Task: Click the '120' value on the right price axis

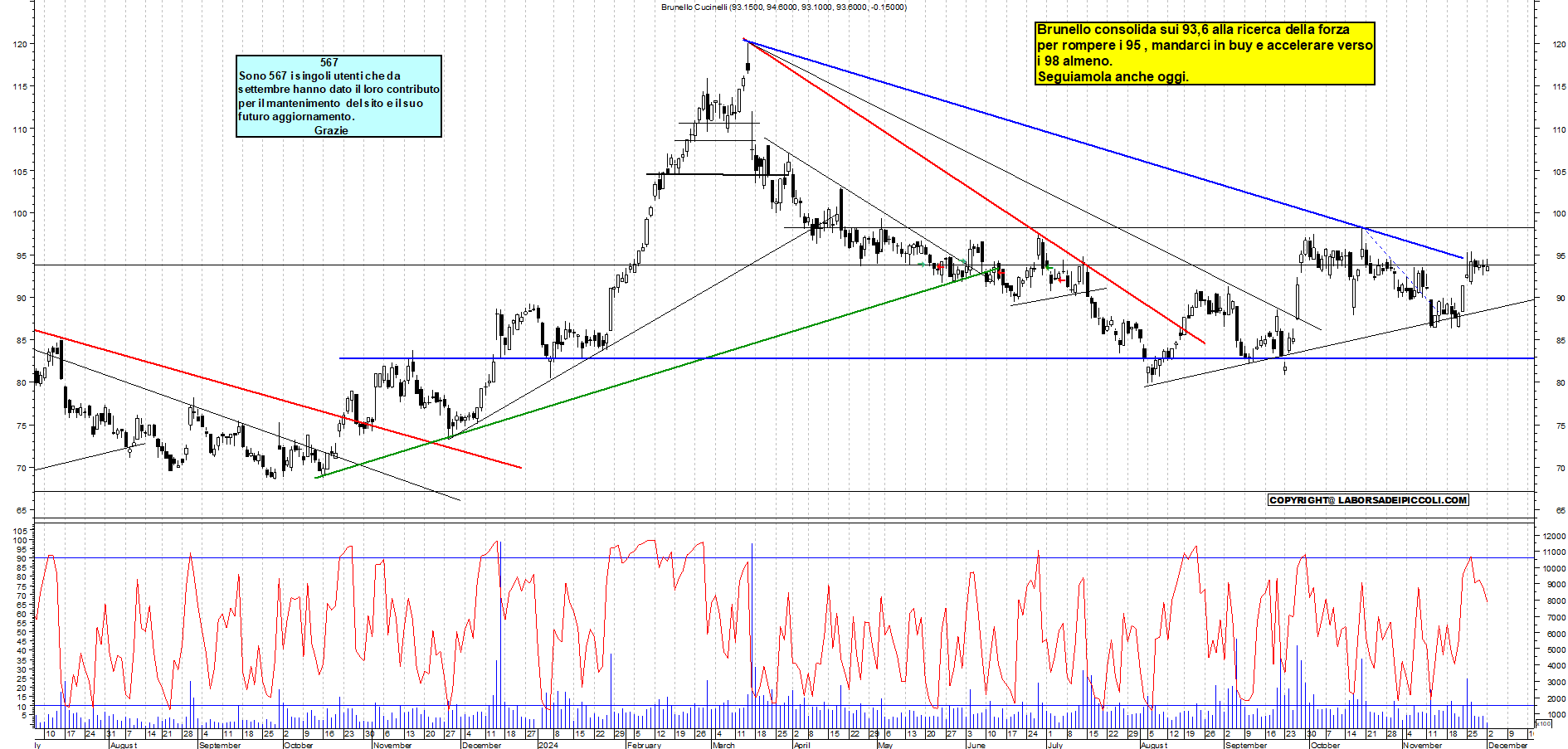Action: pos(1559,44)
